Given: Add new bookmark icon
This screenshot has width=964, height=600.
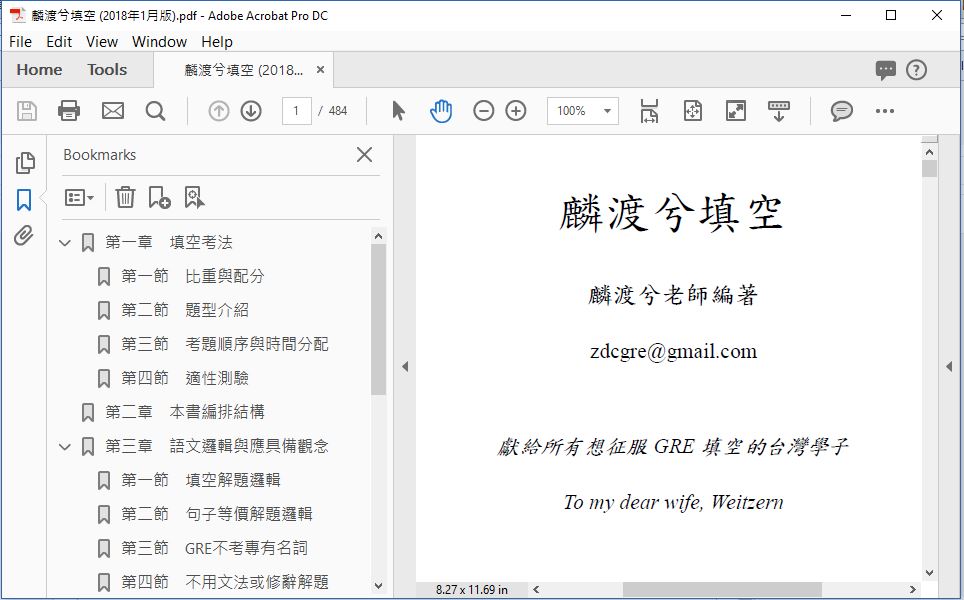Looking at the screenshot, I should coord(159,197).
